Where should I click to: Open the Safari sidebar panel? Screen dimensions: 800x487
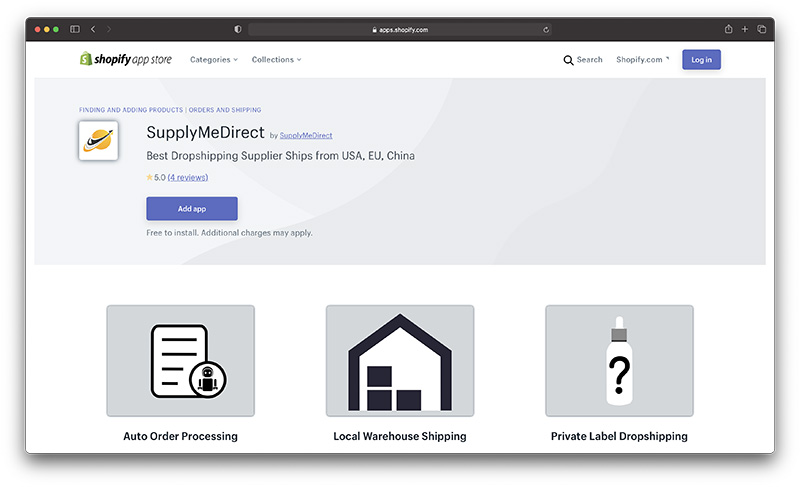coord(75,30)
